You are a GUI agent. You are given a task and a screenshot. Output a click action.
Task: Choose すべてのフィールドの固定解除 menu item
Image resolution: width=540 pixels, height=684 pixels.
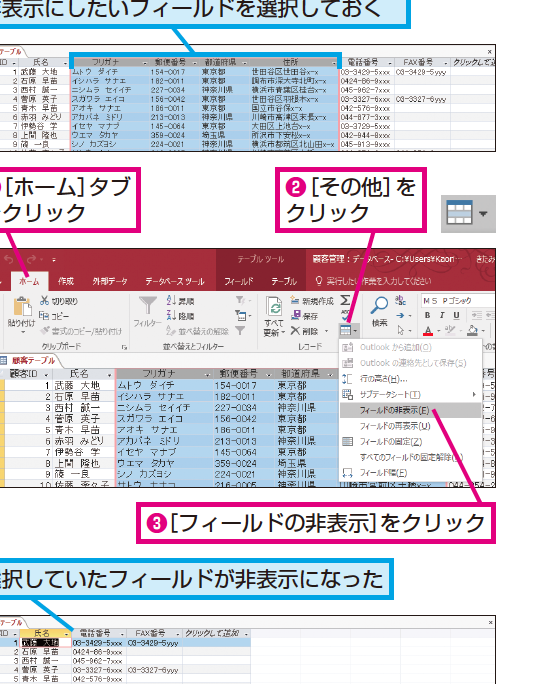pyautogui.click(x=411, y=457)
